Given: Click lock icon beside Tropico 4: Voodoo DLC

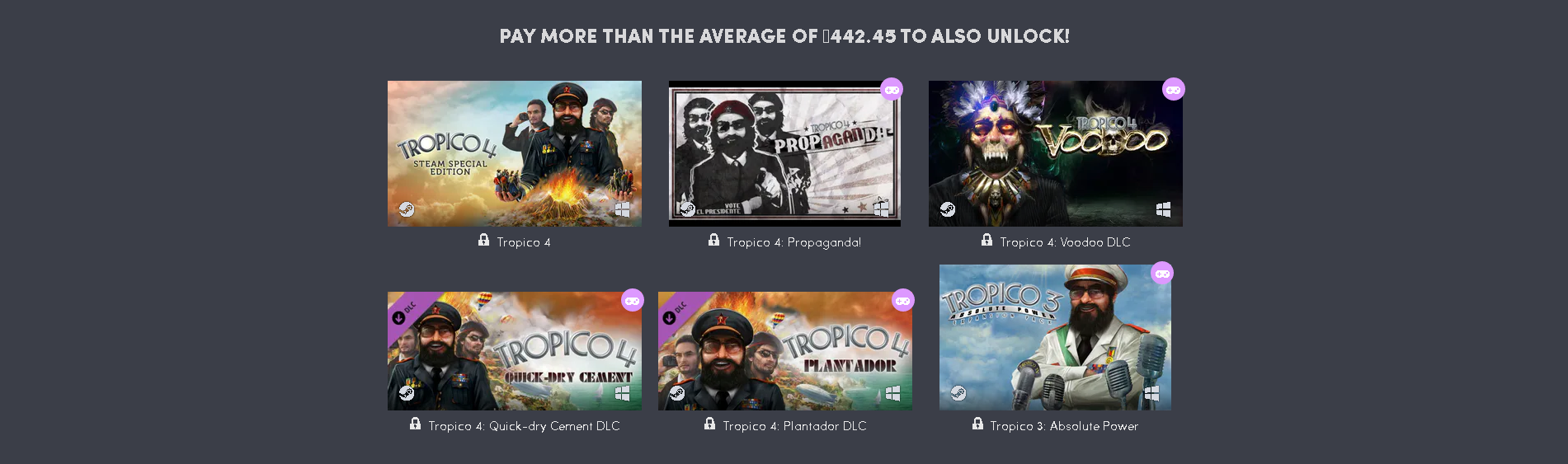Looking at the screenshot, I should [986, 240].
